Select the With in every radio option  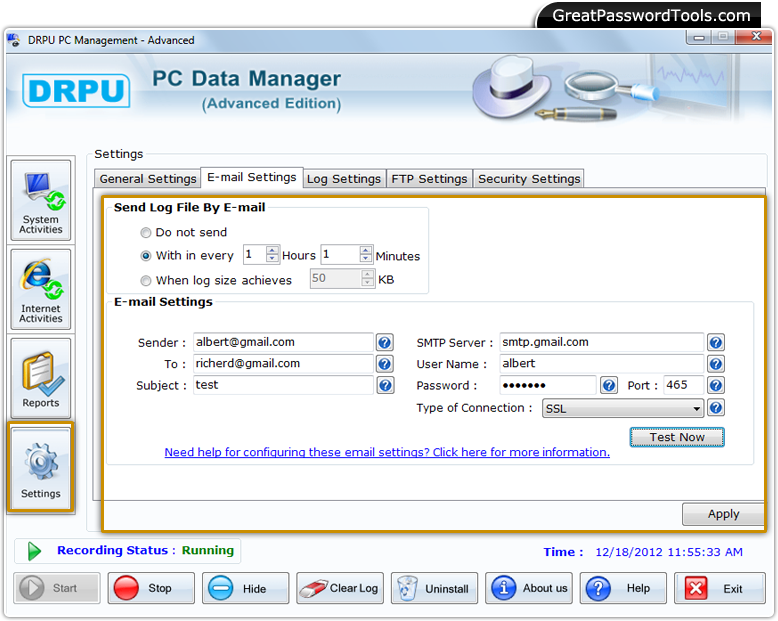pos(145,256)
